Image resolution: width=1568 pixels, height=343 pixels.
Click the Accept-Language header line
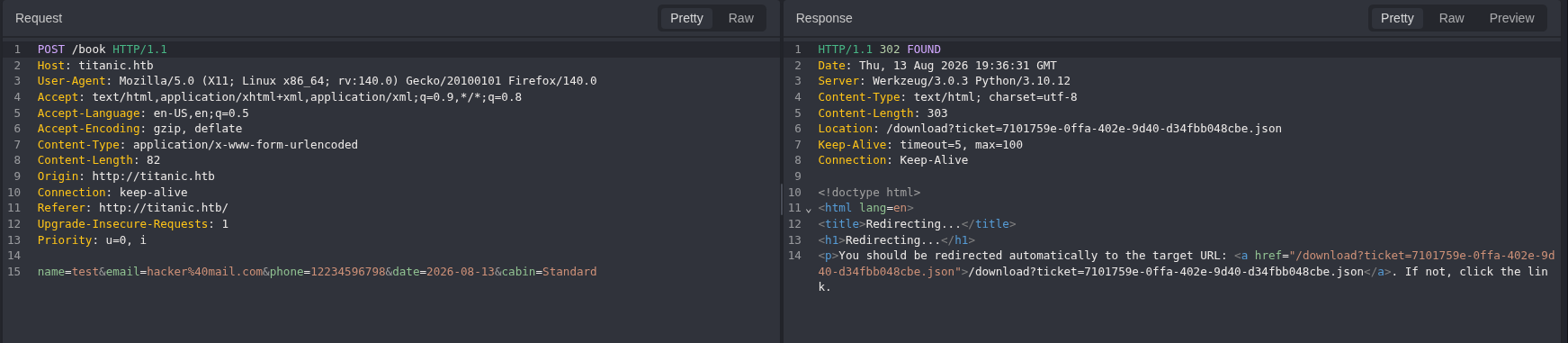pyautogui.click(x=143, y=113)
